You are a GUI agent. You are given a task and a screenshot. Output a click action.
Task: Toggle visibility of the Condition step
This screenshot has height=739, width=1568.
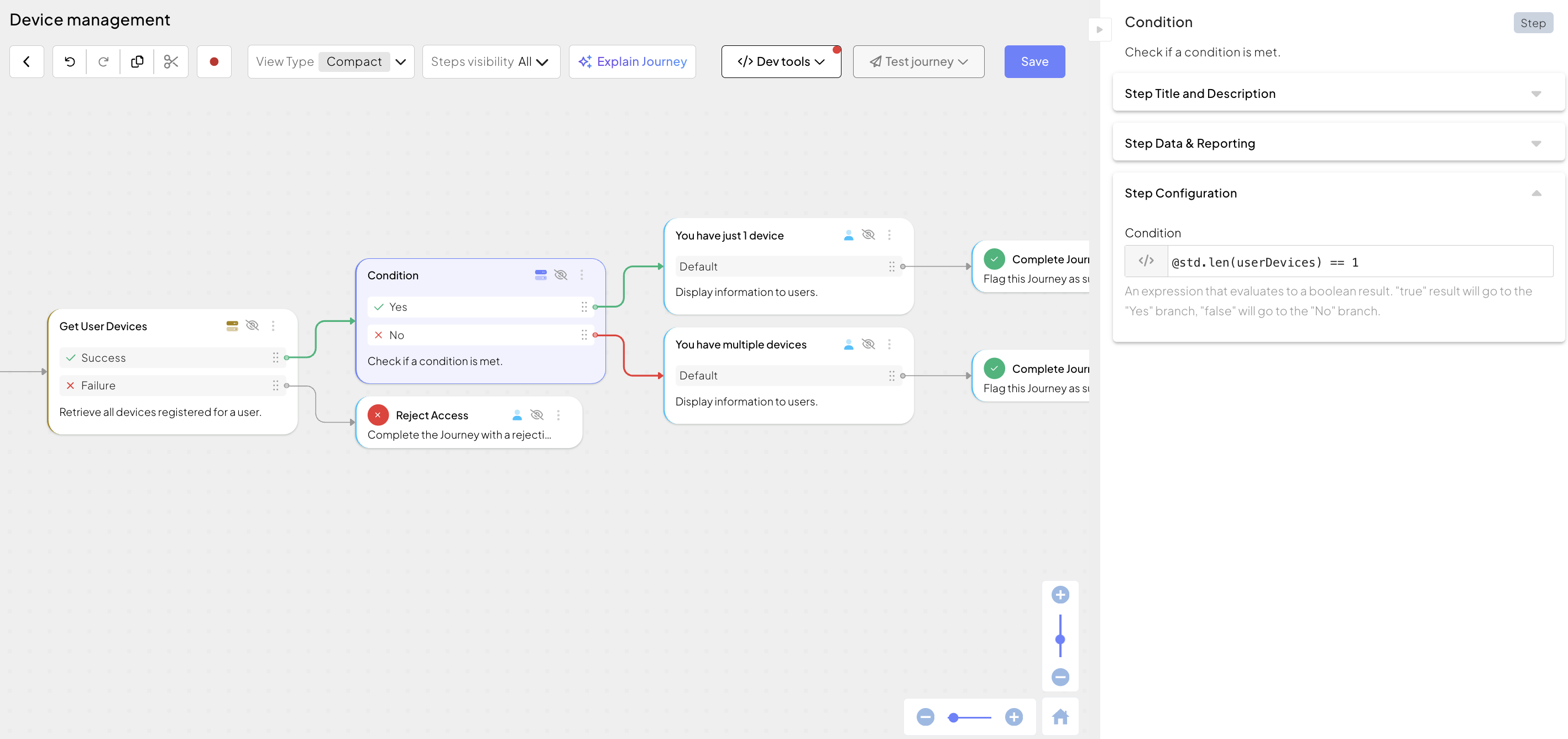pyautogui.click(x=561, y=275)
